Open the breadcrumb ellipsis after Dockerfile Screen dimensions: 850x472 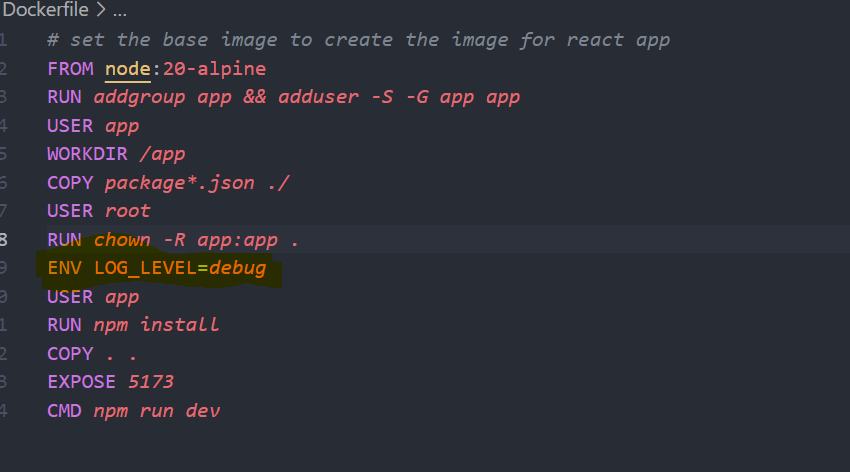pos(119,10)
